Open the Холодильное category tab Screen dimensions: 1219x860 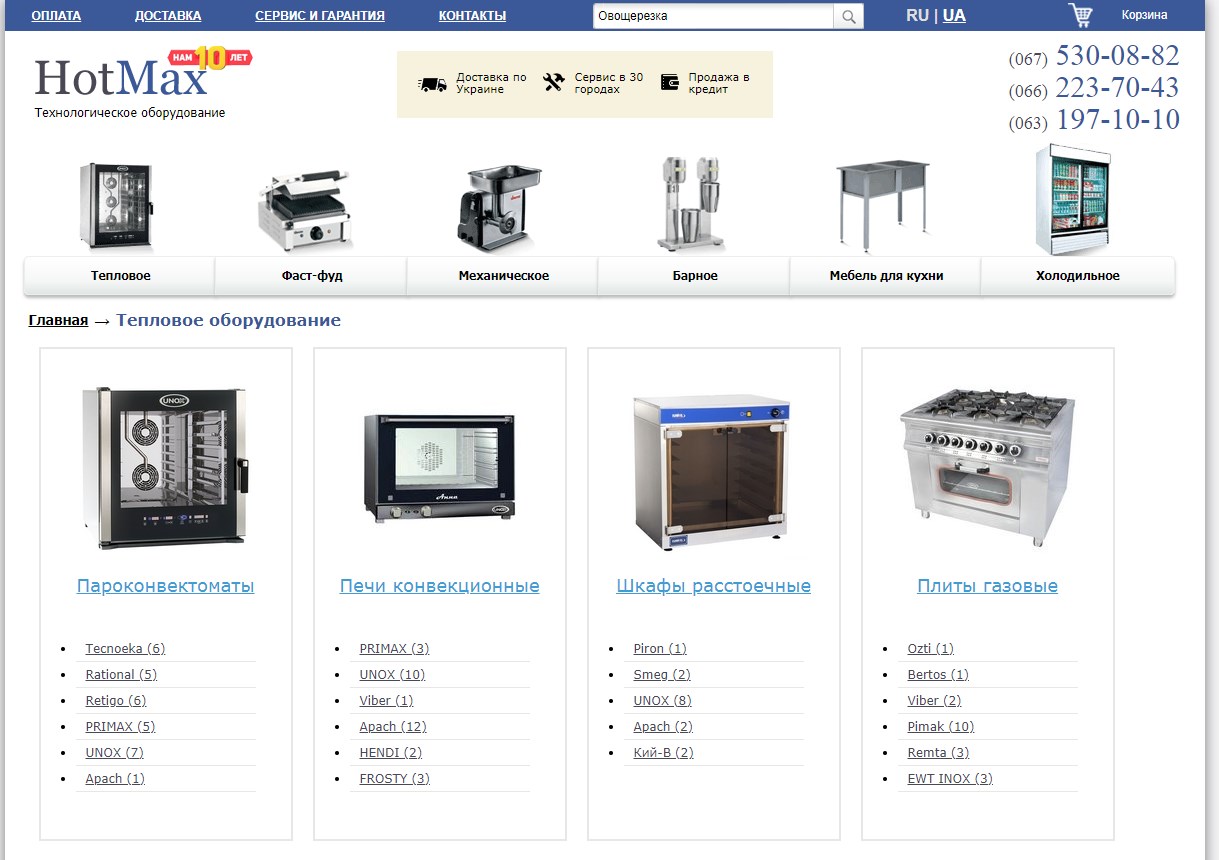(1077, 276)
